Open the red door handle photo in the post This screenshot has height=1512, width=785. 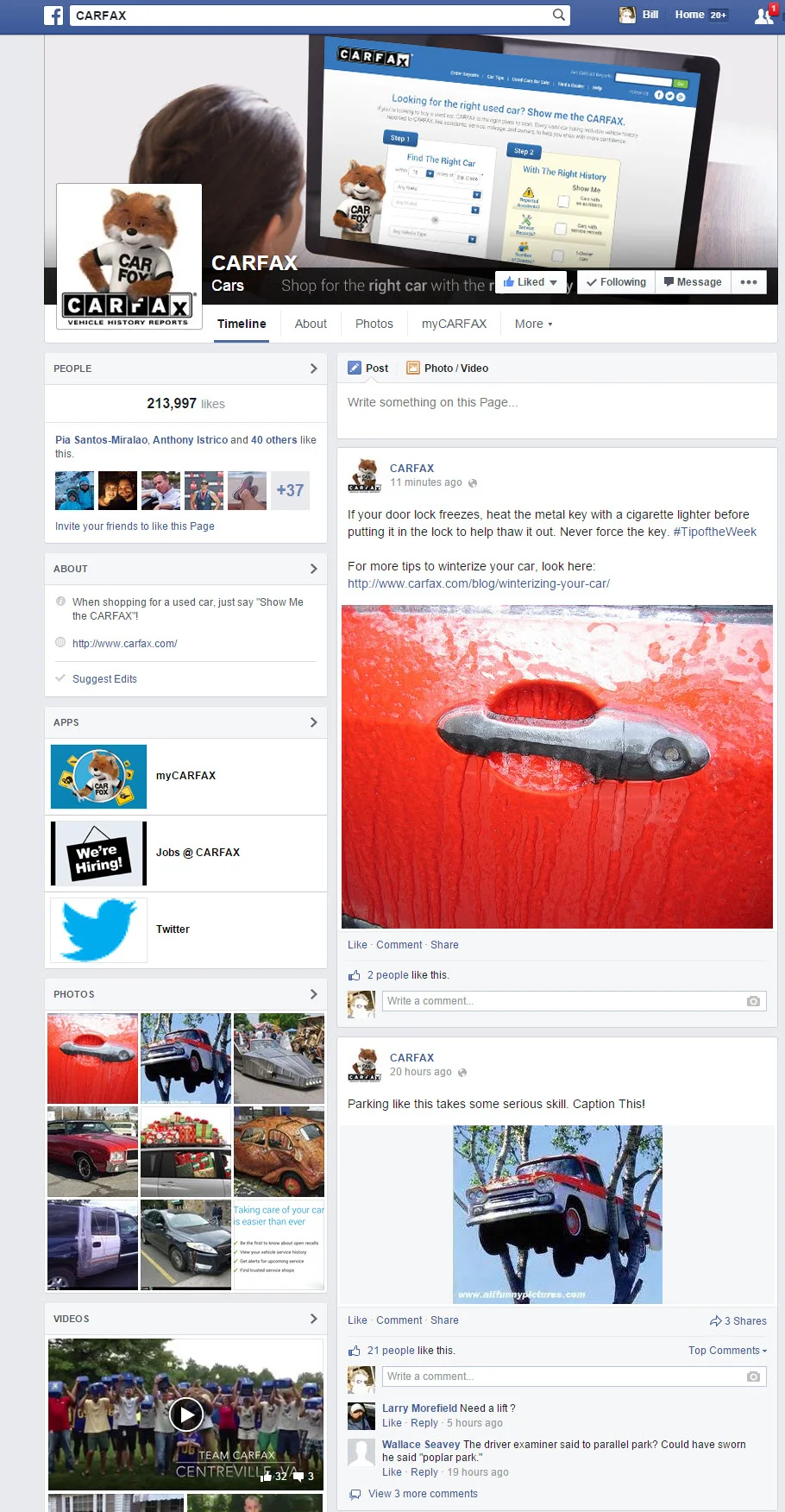(x=557, y=766)
